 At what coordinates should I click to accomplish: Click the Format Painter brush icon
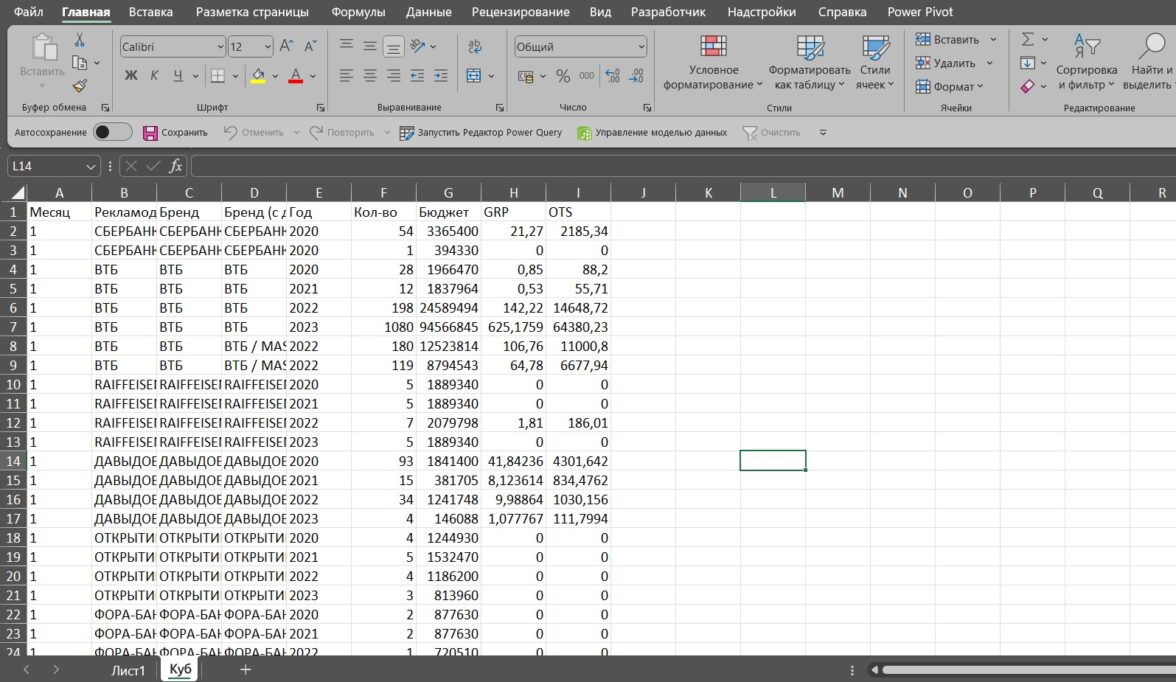tap(80, 86)
